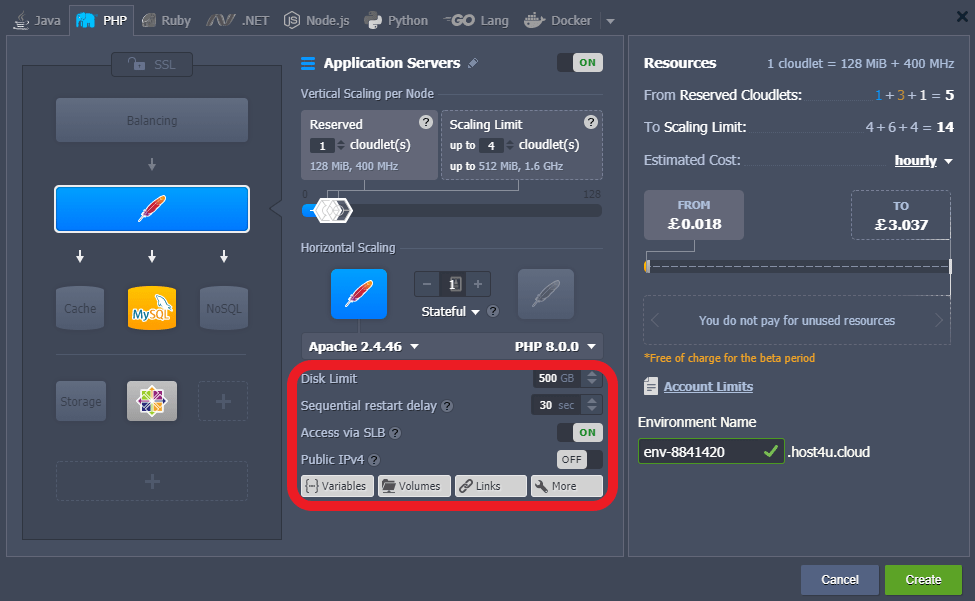Enable SSL via the lock button
Screen dimensions: 975x601
pos(152,64)
